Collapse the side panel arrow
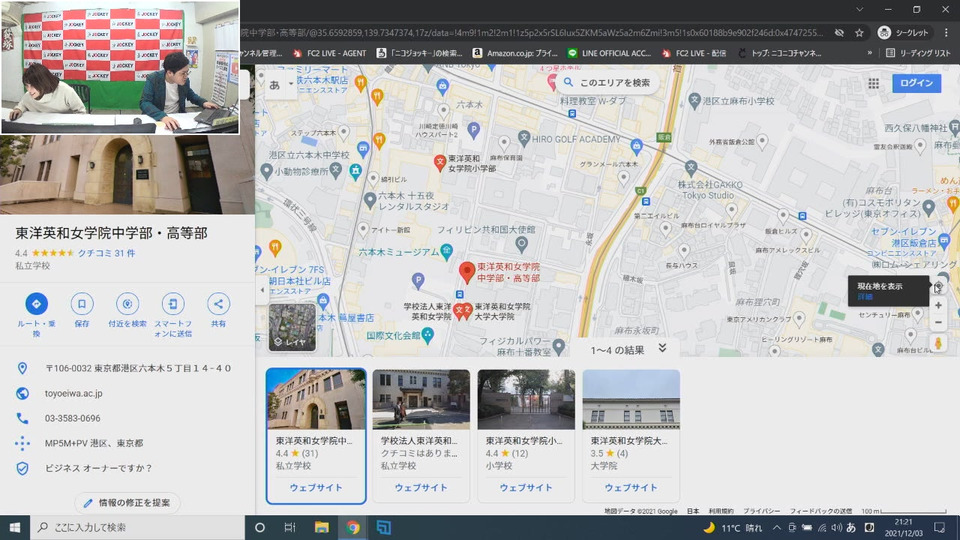Viewport: 960px width, 540px height. (x=262, y=290)
